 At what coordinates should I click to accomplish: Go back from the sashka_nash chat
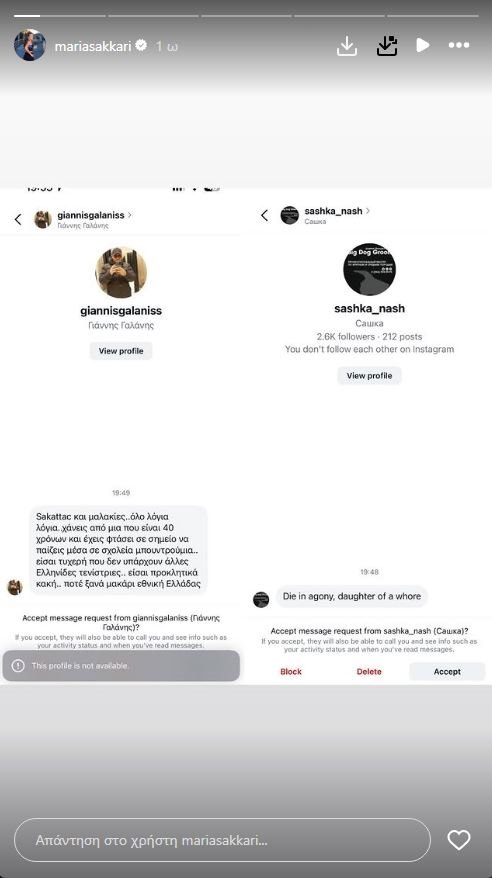[265, 216]
